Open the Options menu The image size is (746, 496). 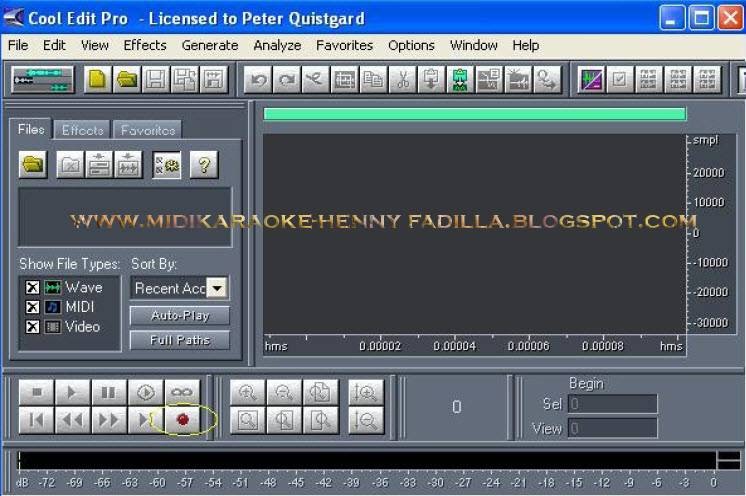pos(412,45)
